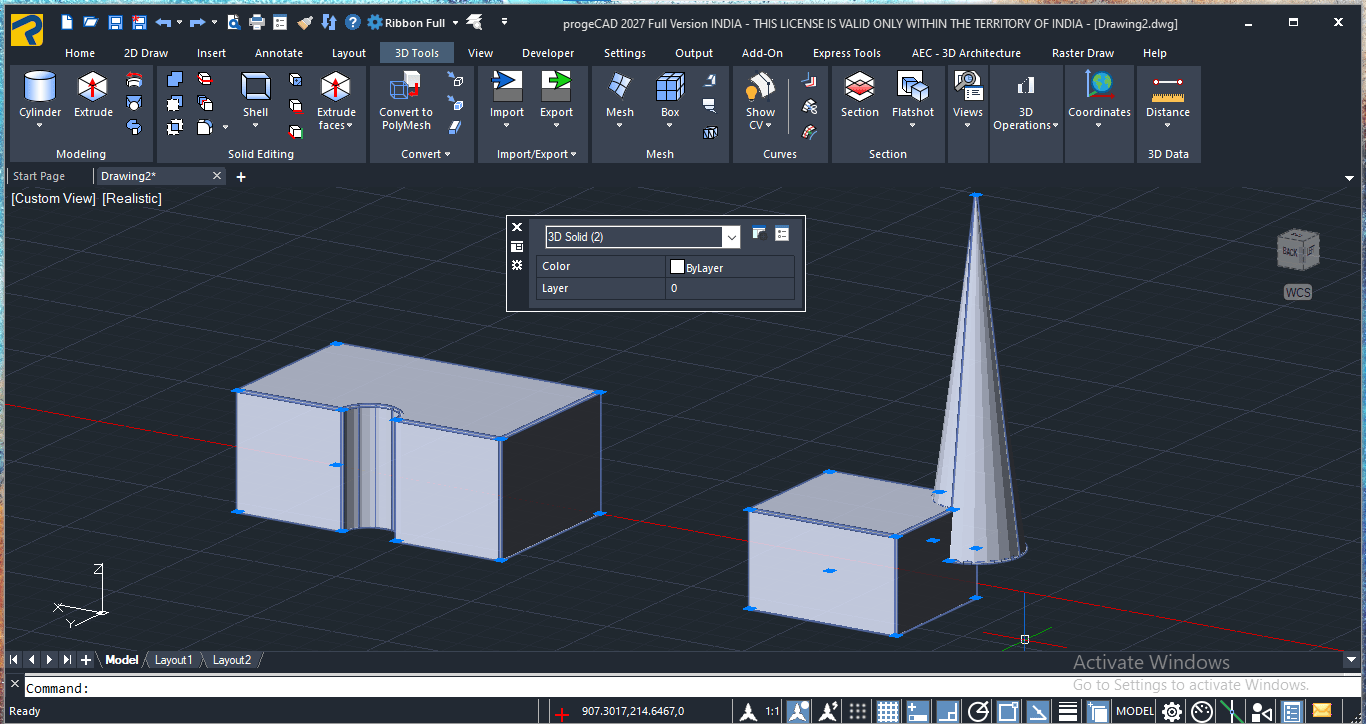Select the Mesh tool
The width and height of the screenshot is (1366, 724).
(620, 95)
